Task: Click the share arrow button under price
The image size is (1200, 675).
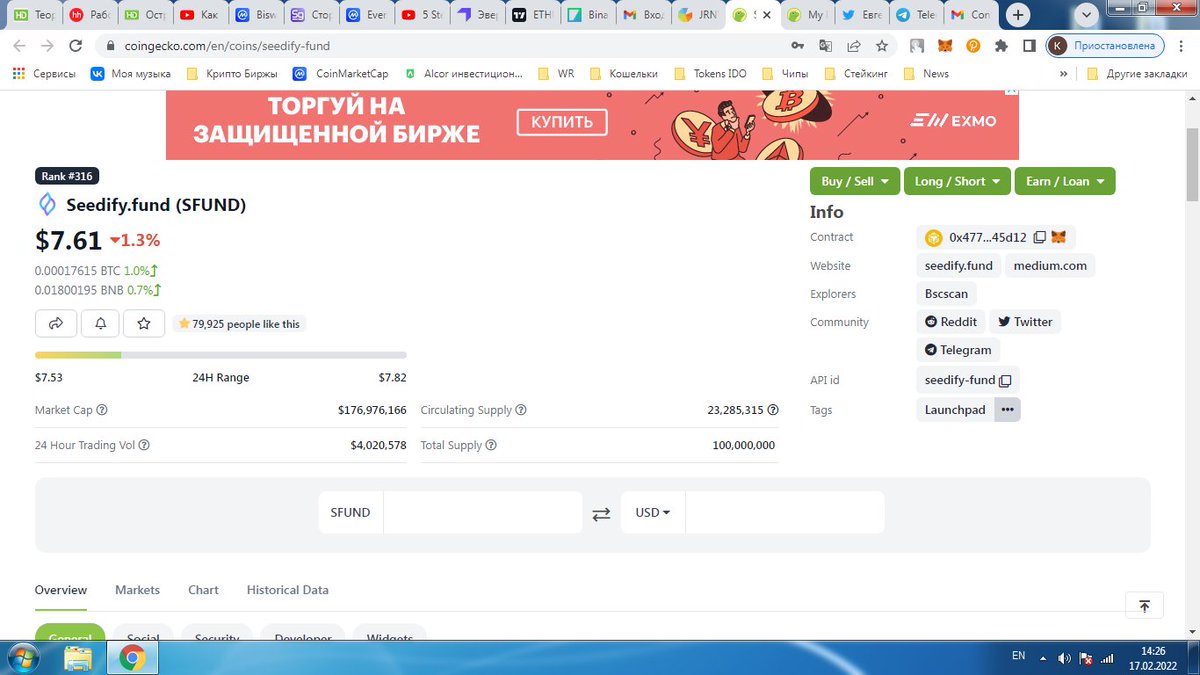Action: [x=56, y=323]
